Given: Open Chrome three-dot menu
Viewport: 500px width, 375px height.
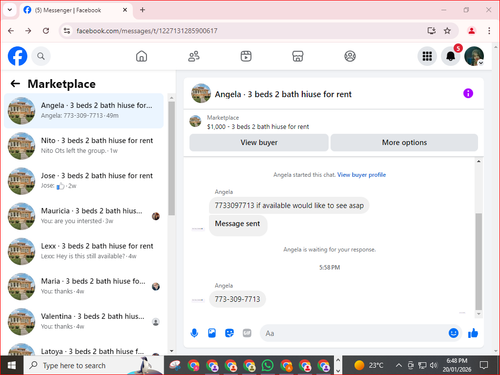Looking at the screenshot, I should [489, 31].
